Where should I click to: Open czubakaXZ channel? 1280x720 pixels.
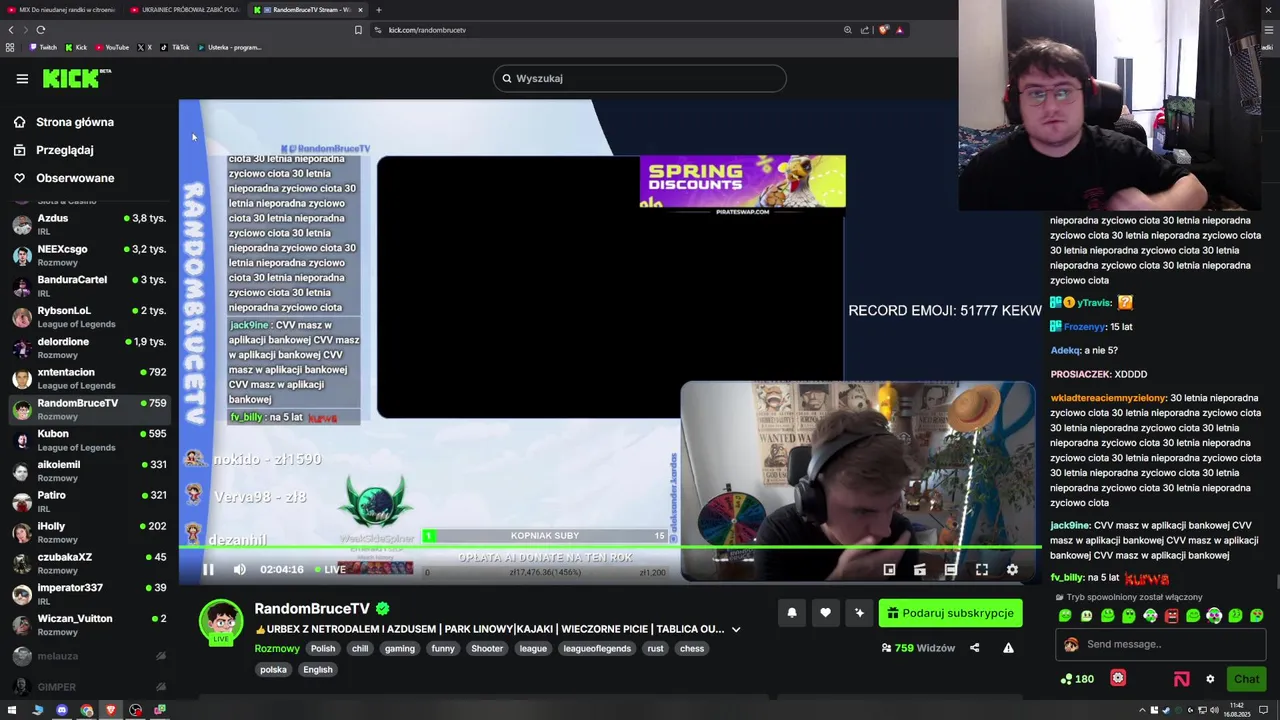pyautogui.click(x=89, y=563)
